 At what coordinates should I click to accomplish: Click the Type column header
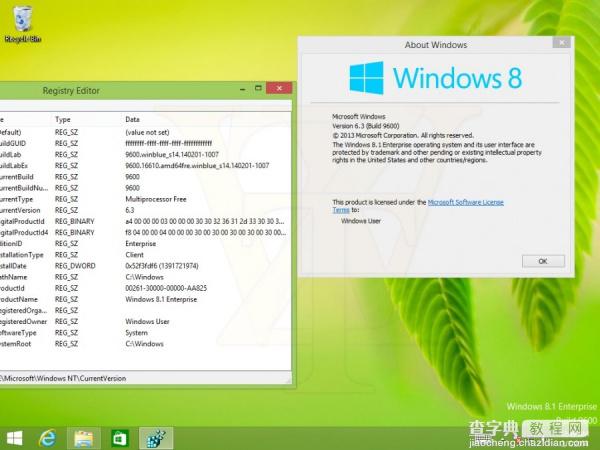tap(63, 120)
